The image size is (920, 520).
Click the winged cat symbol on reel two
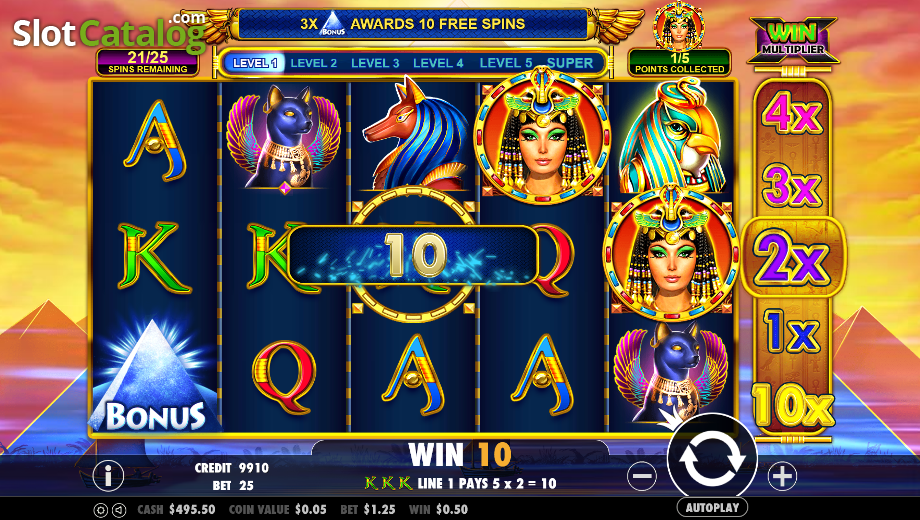point(283,136)
